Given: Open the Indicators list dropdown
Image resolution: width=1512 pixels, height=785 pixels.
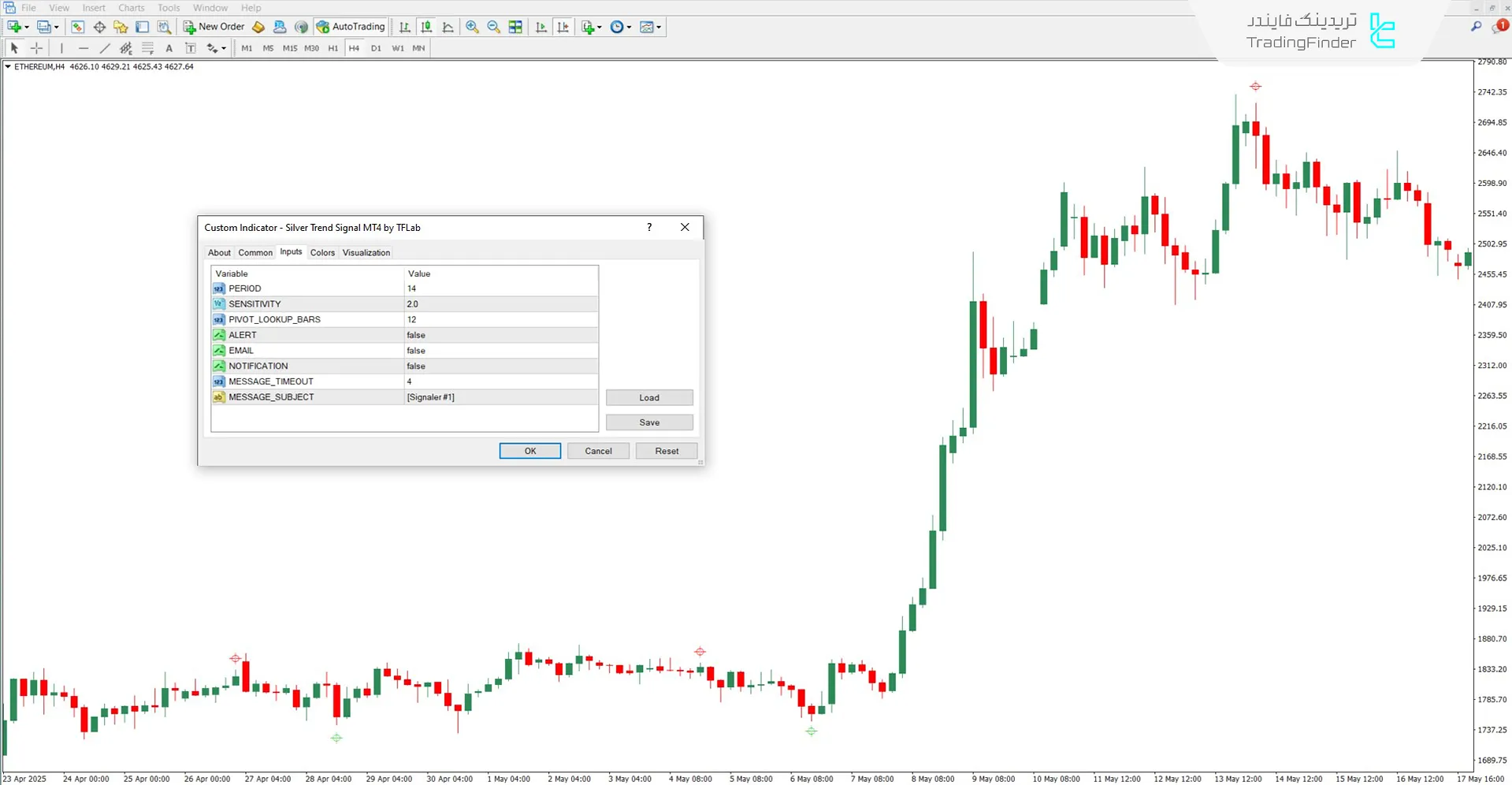Looking at the screenshot, I should pyautogui.click(x=590, y=26).
